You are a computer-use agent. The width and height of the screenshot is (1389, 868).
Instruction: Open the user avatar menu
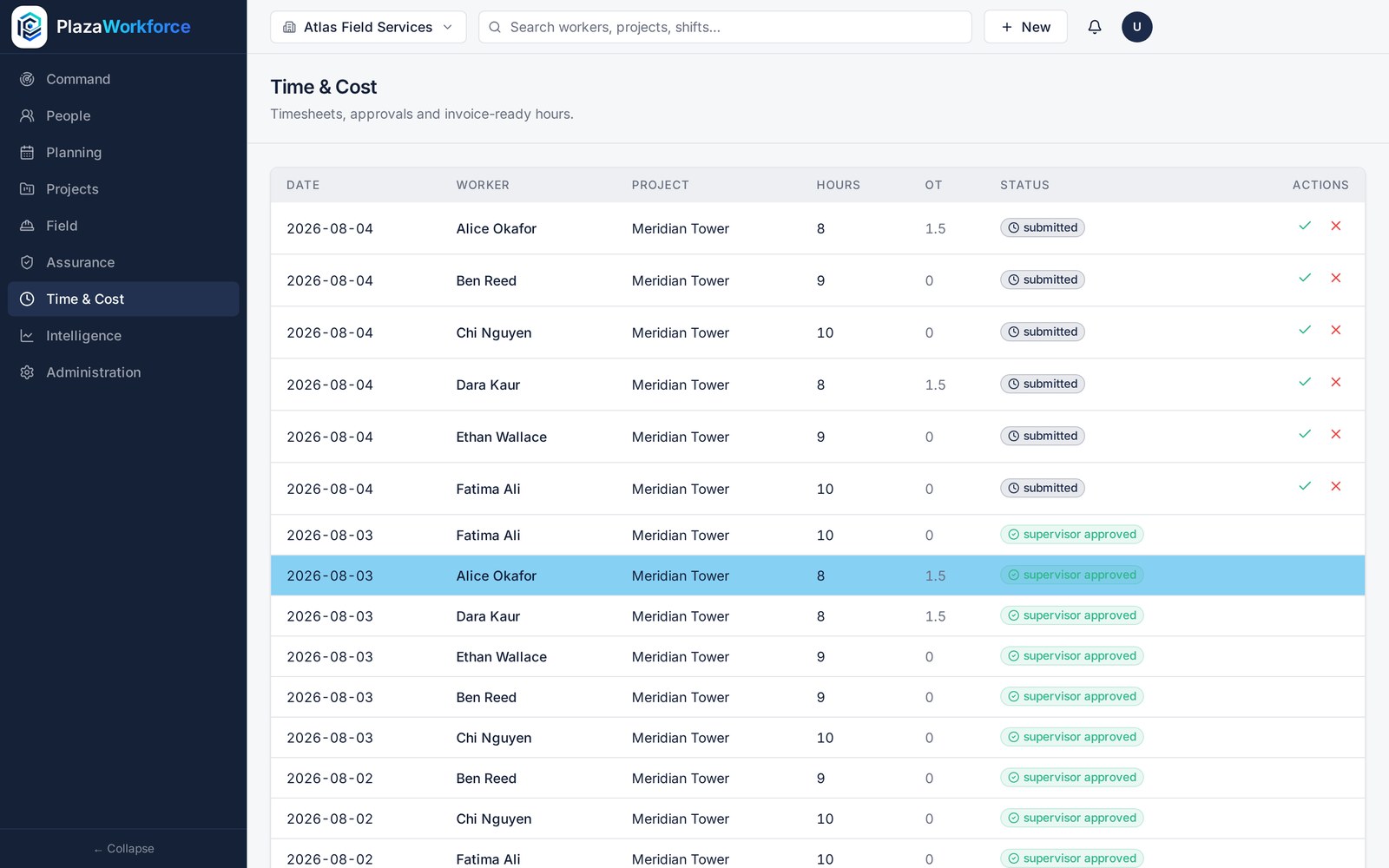pos(1137,27)
